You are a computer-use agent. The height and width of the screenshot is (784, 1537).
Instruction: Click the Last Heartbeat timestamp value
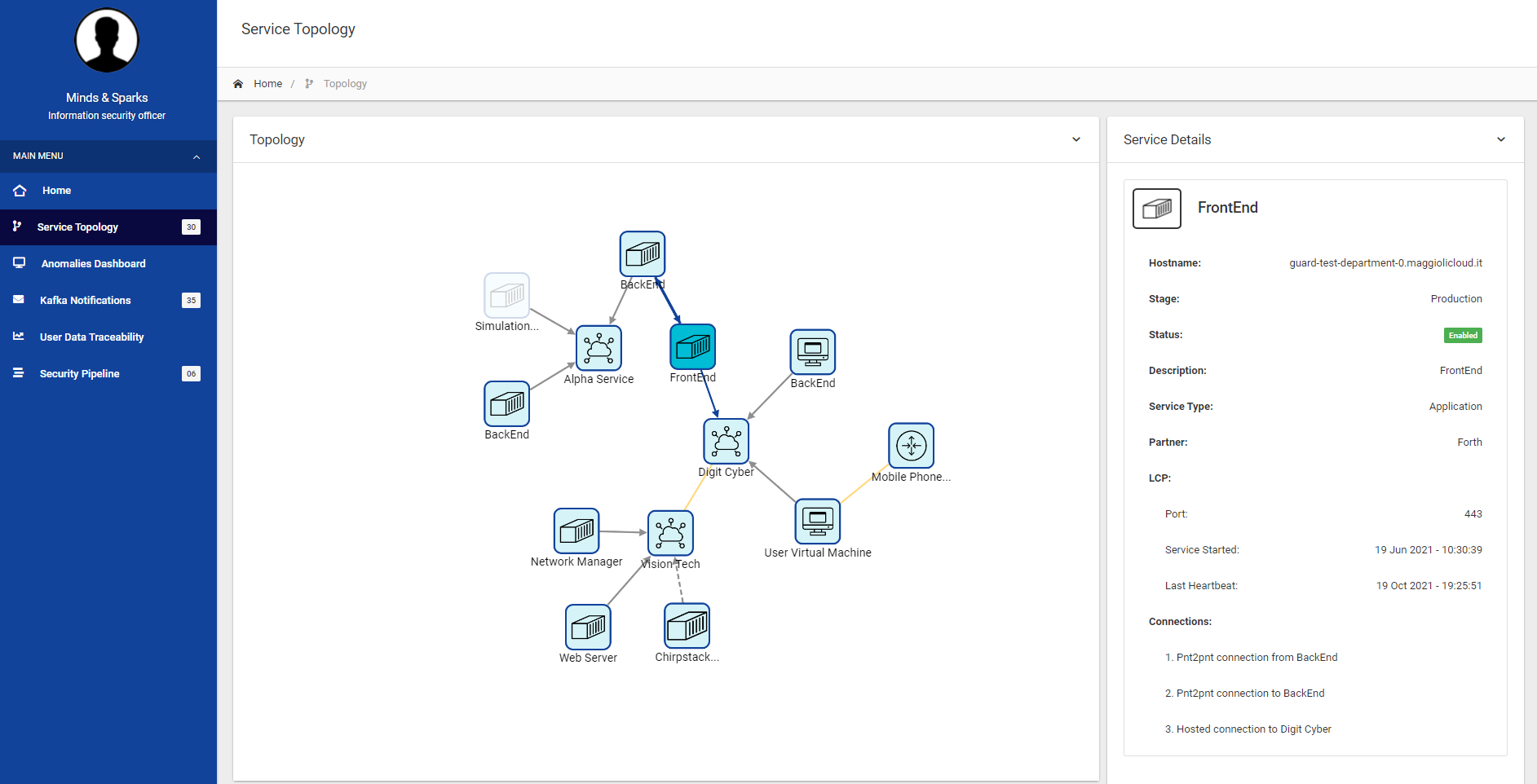tap(1429, 586)
